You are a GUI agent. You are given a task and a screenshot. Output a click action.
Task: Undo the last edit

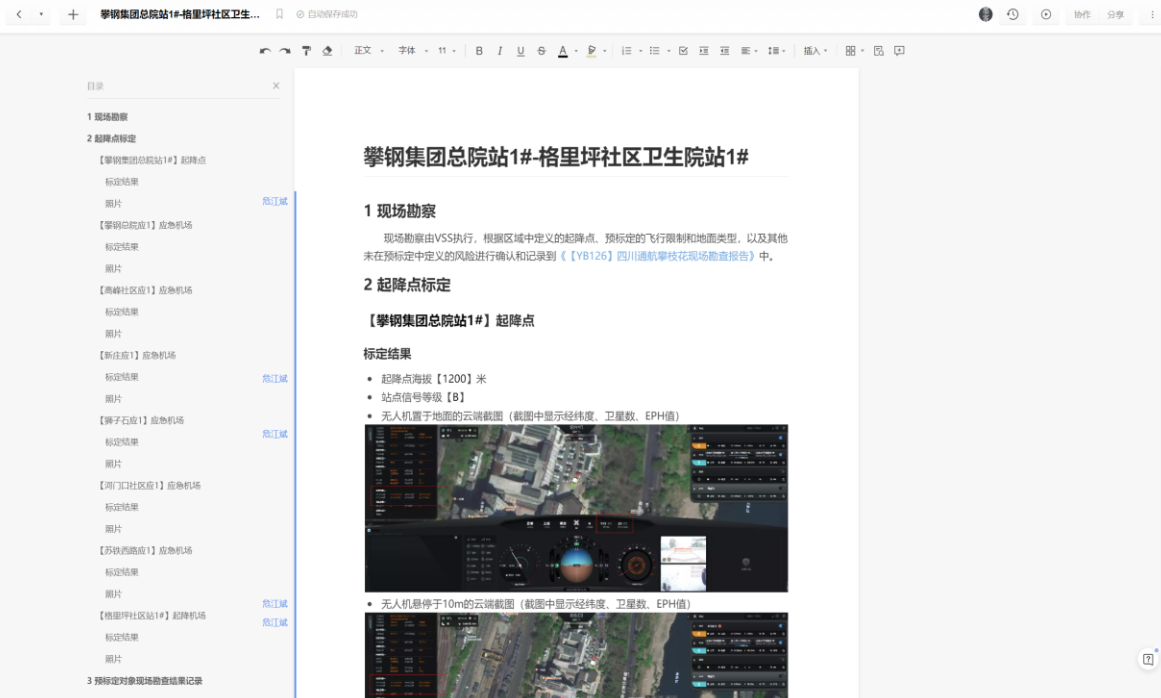click(x=265, y=51)
